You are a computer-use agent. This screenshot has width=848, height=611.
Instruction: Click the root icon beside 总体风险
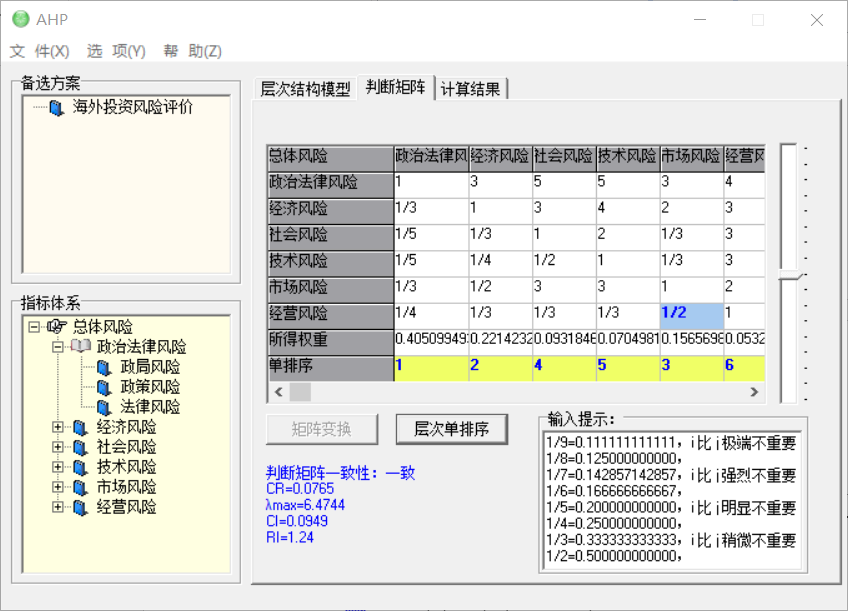56,327
